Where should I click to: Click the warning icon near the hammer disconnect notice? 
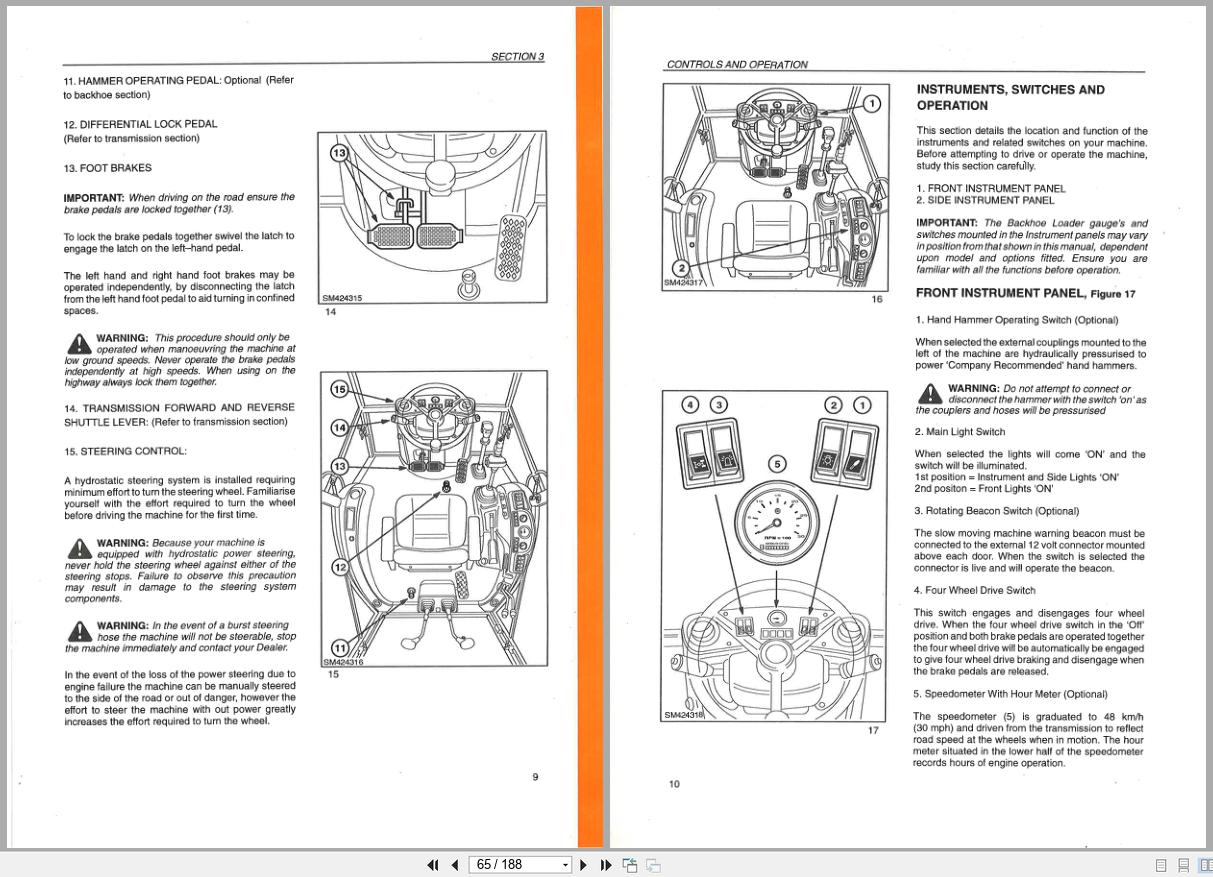929,394
